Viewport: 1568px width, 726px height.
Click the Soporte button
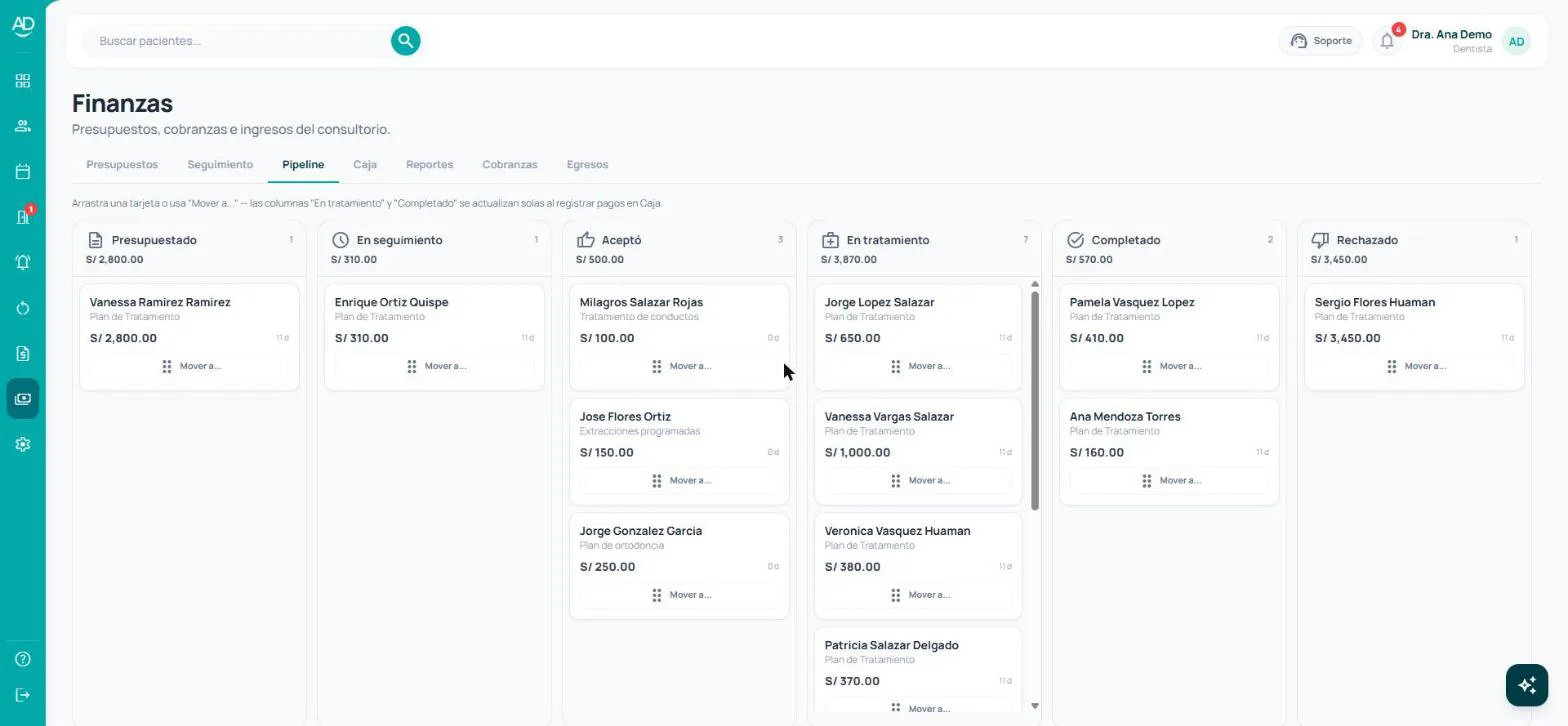click(1320, 41)
